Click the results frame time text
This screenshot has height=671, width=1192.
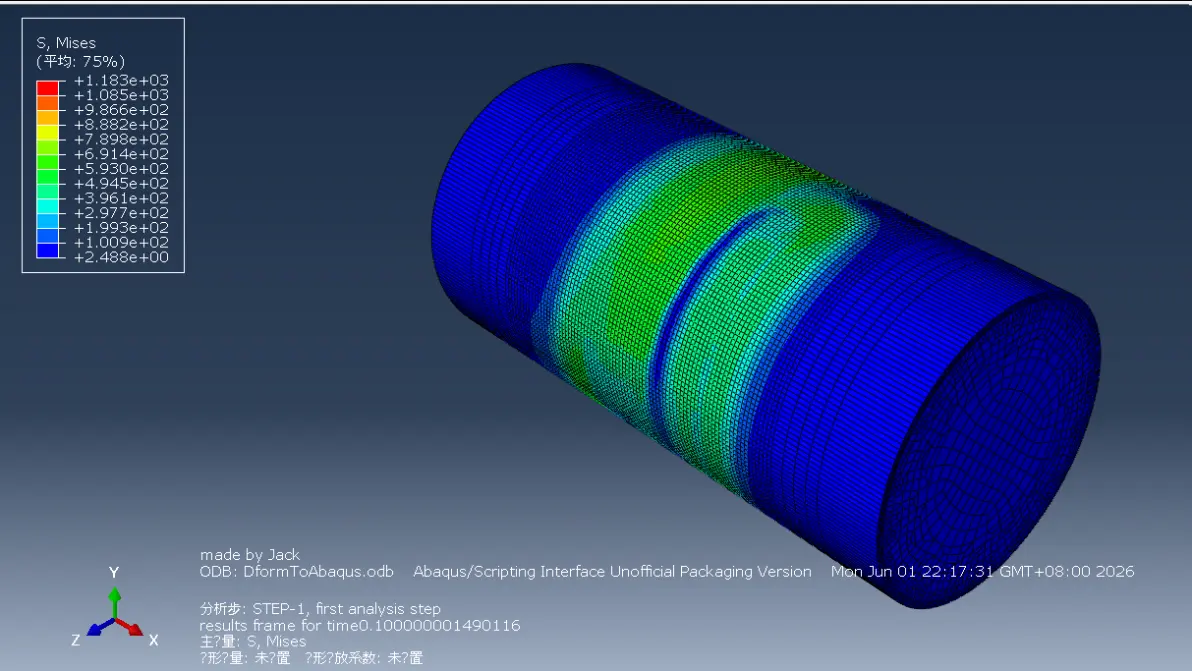tap(360, 625)
